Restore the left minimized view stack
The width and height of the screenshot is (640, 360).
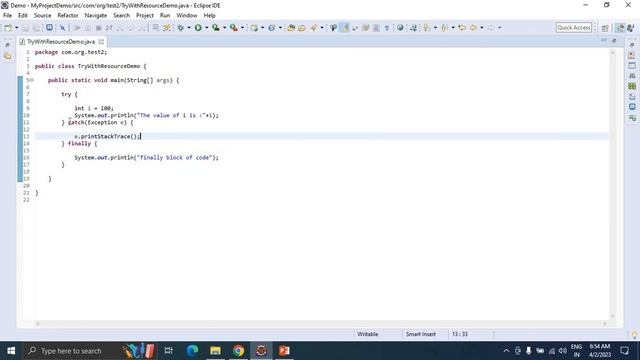(7, 45)
